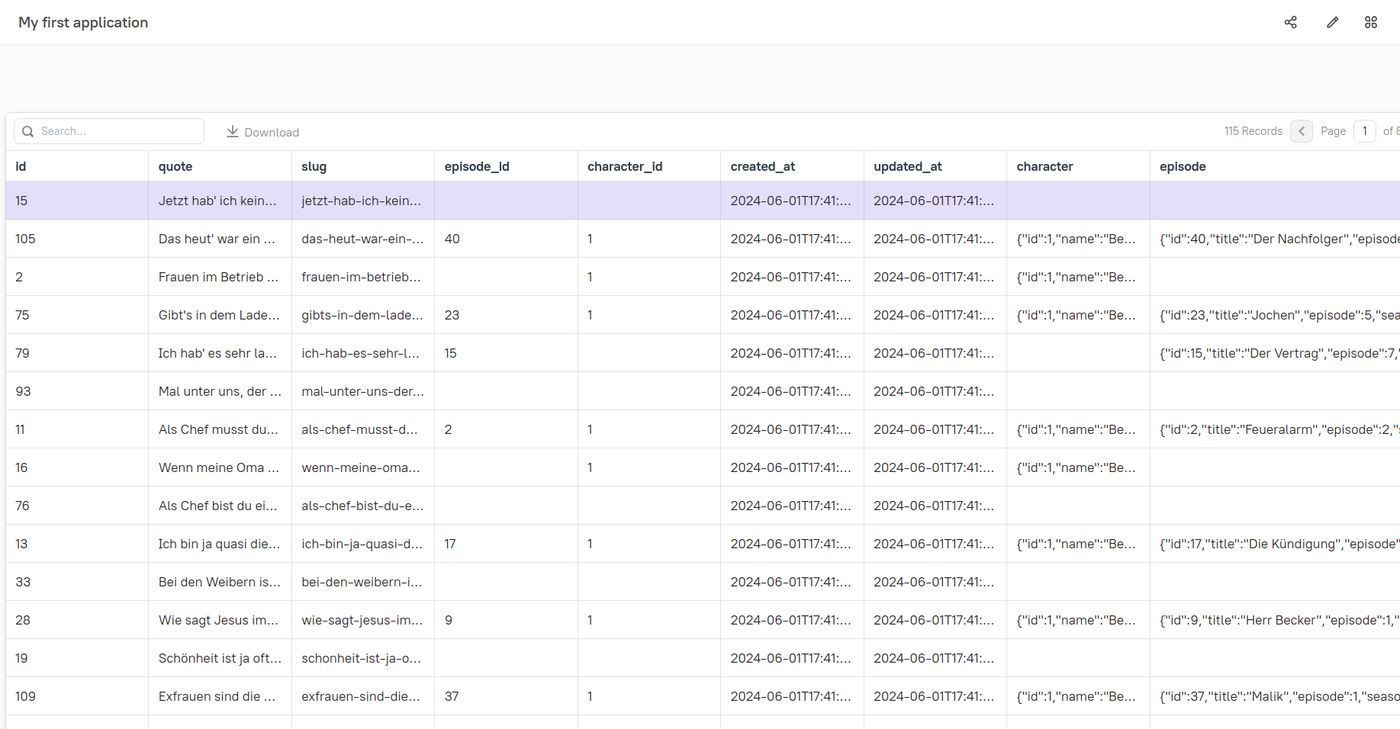This screenshot has height=729, width=1400.
Task: Click the "My first application" title
Action: tap(83, 22)
